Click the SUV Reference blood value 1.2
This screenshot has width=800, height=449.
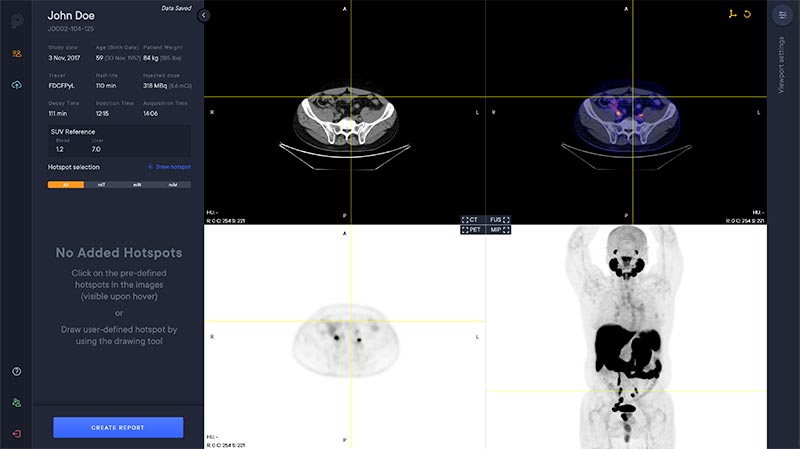(60, 149)
